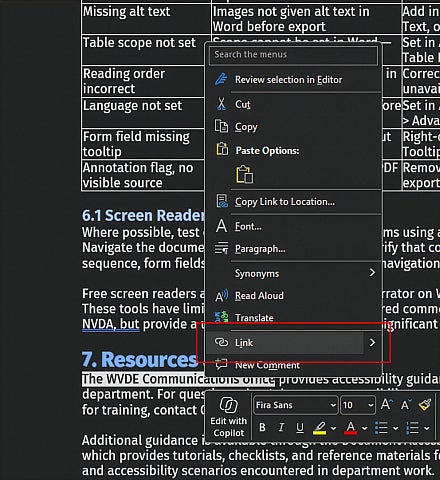Click the scissors Cut icon
Viewport: 440px width, 480px height.
click(x=221, y=104)
